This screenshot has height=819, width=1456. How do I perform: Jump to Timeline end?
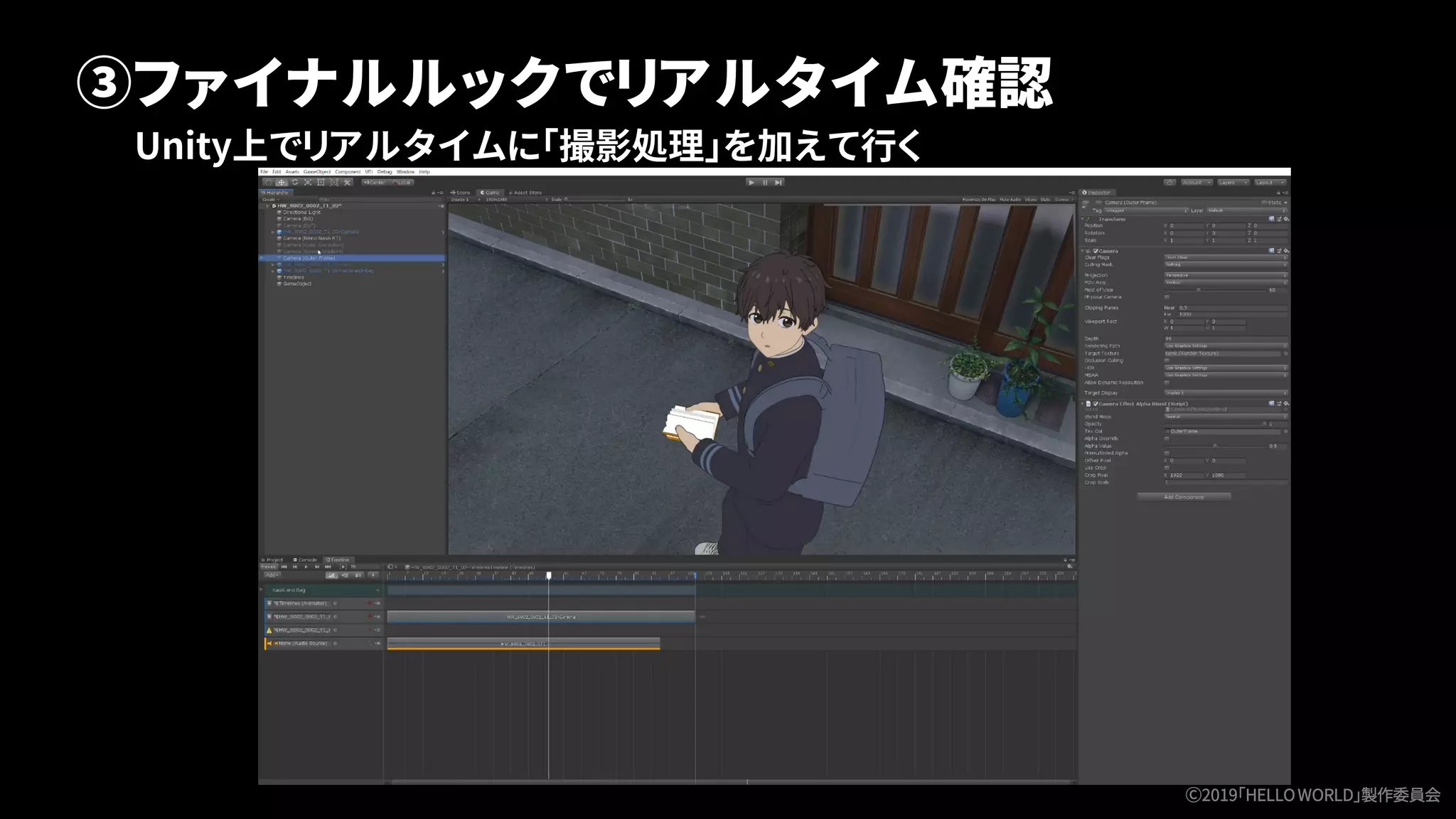point(328,567)
